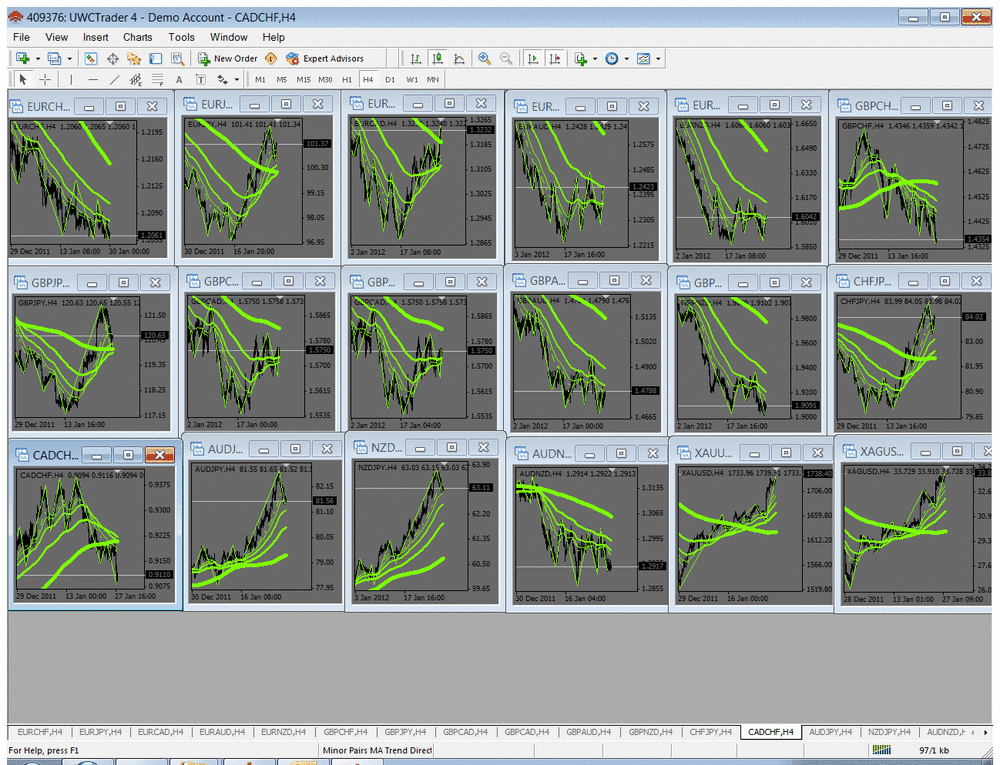The width and height of the screenshot is (1000, 765).
Task: Open the Insert menu
Action: [95, 37]
